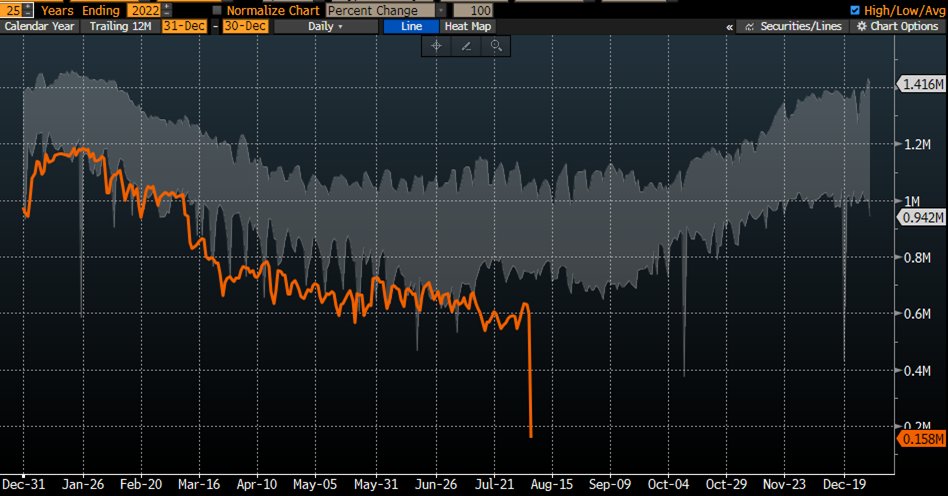
Task: Select the 0.942M low value label
Action: pyautogui.click(x=922, y=217)
